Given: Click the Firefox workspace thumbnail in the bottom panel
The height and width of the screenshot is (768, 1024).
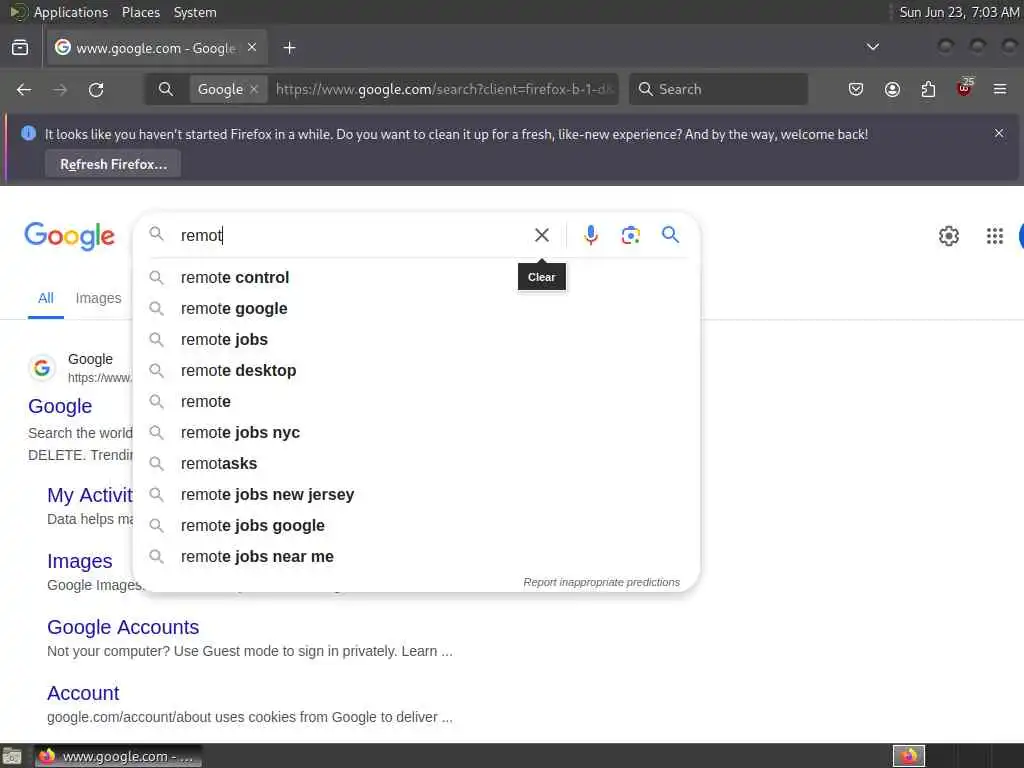Looking at the screenshot, I should coord(909,756).
